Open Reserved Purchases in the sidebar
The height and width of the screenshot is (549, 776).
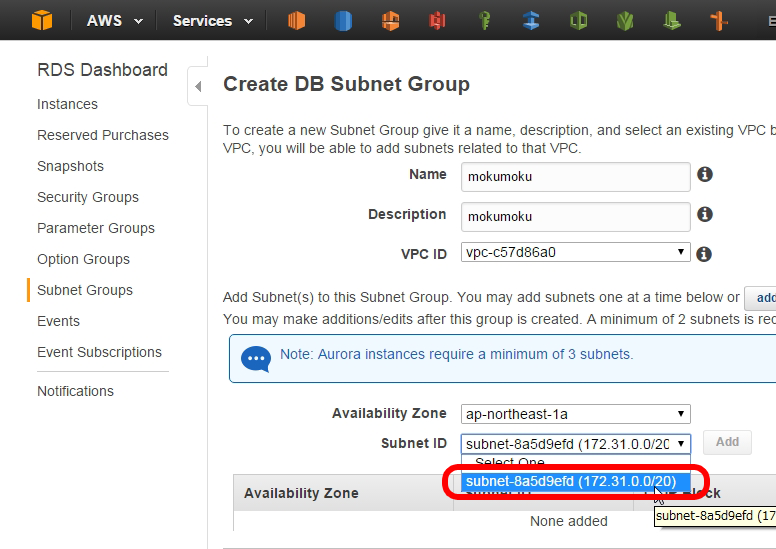pos(103,135)
